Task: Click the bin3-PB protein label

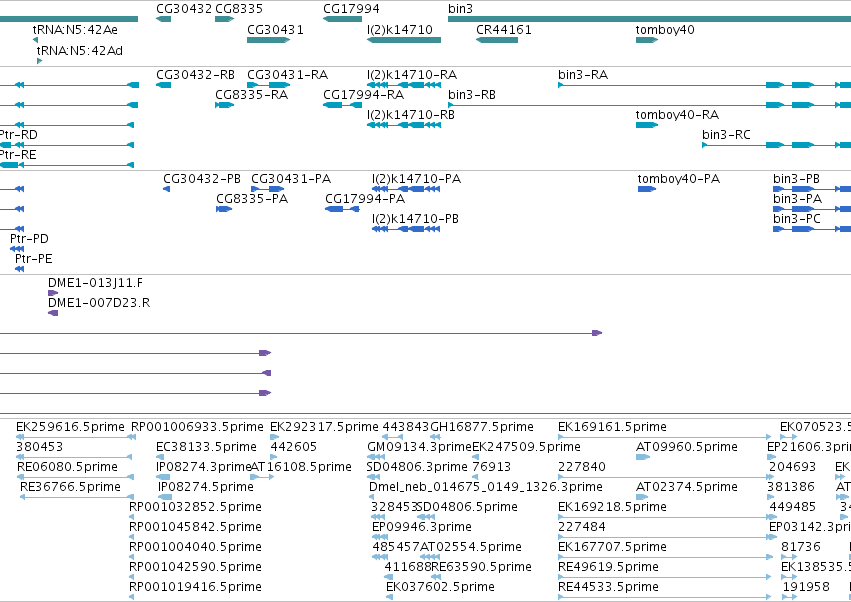Action: [x=797, y=179]
